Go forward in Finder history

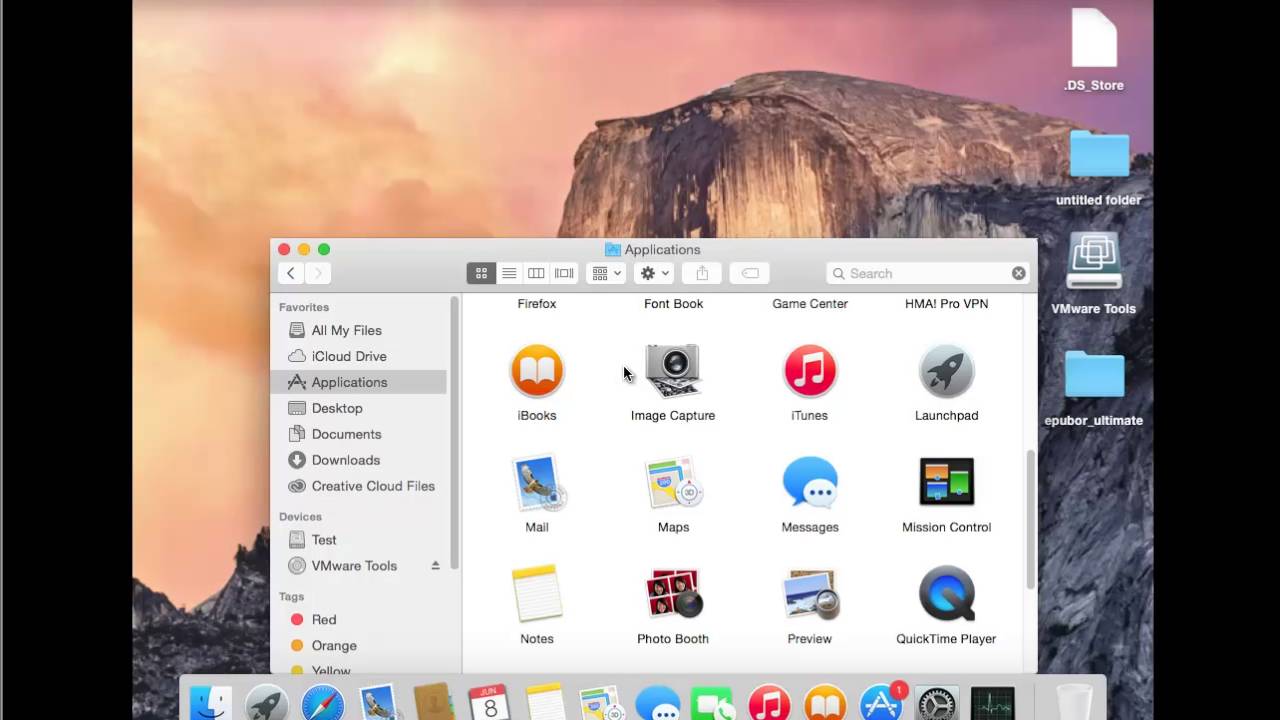point(318,273)
